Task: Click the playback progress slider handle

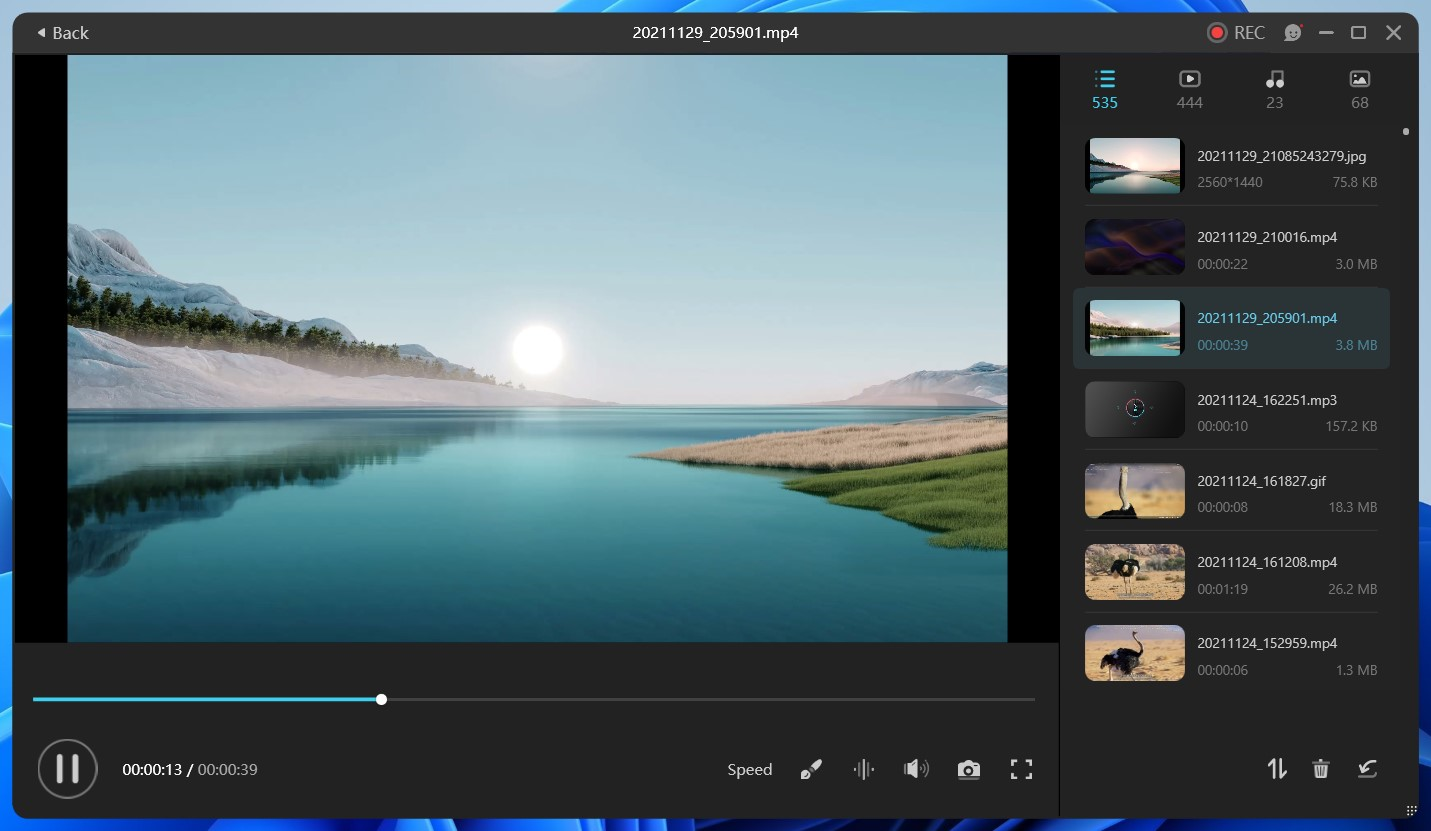Action: tap(381, 699)
